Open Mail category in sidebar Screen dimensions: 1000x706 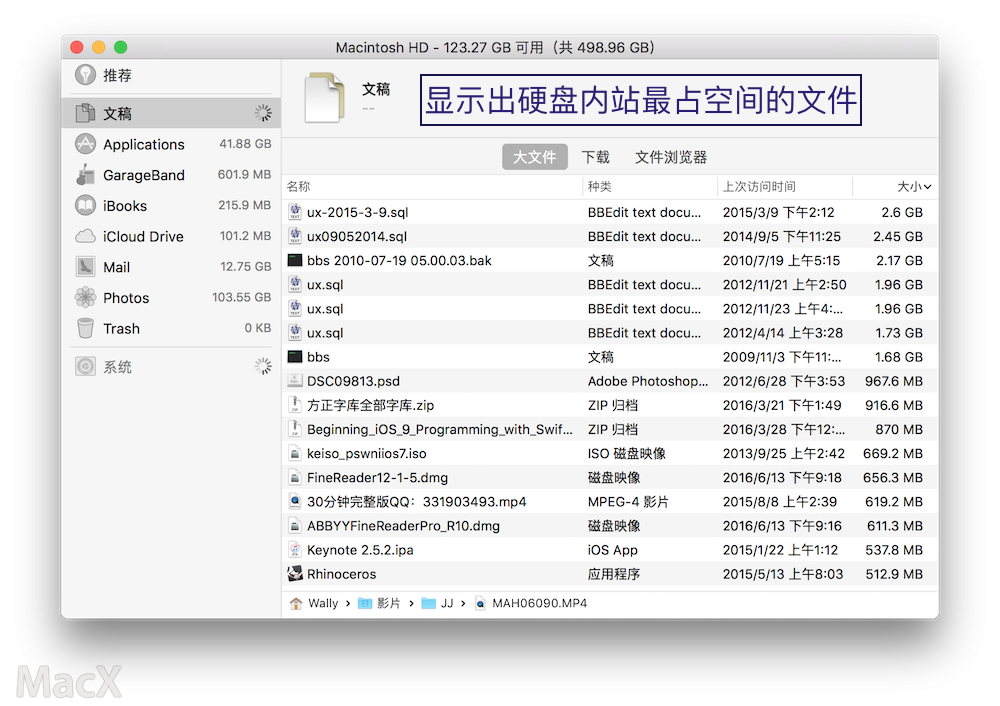(172, 267)
